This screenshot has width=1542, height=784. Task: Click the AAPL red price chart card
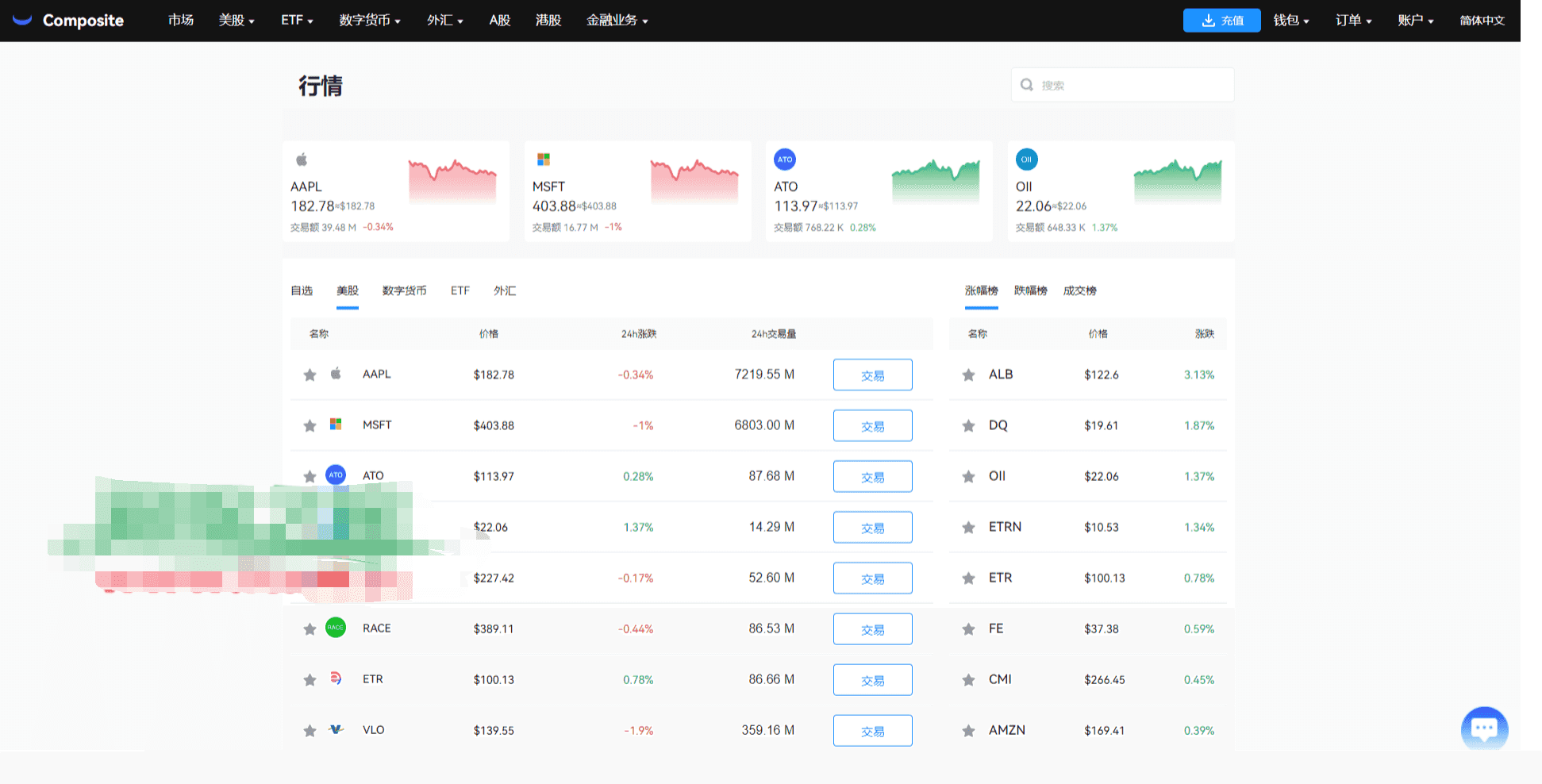click(x=452, y=180)
